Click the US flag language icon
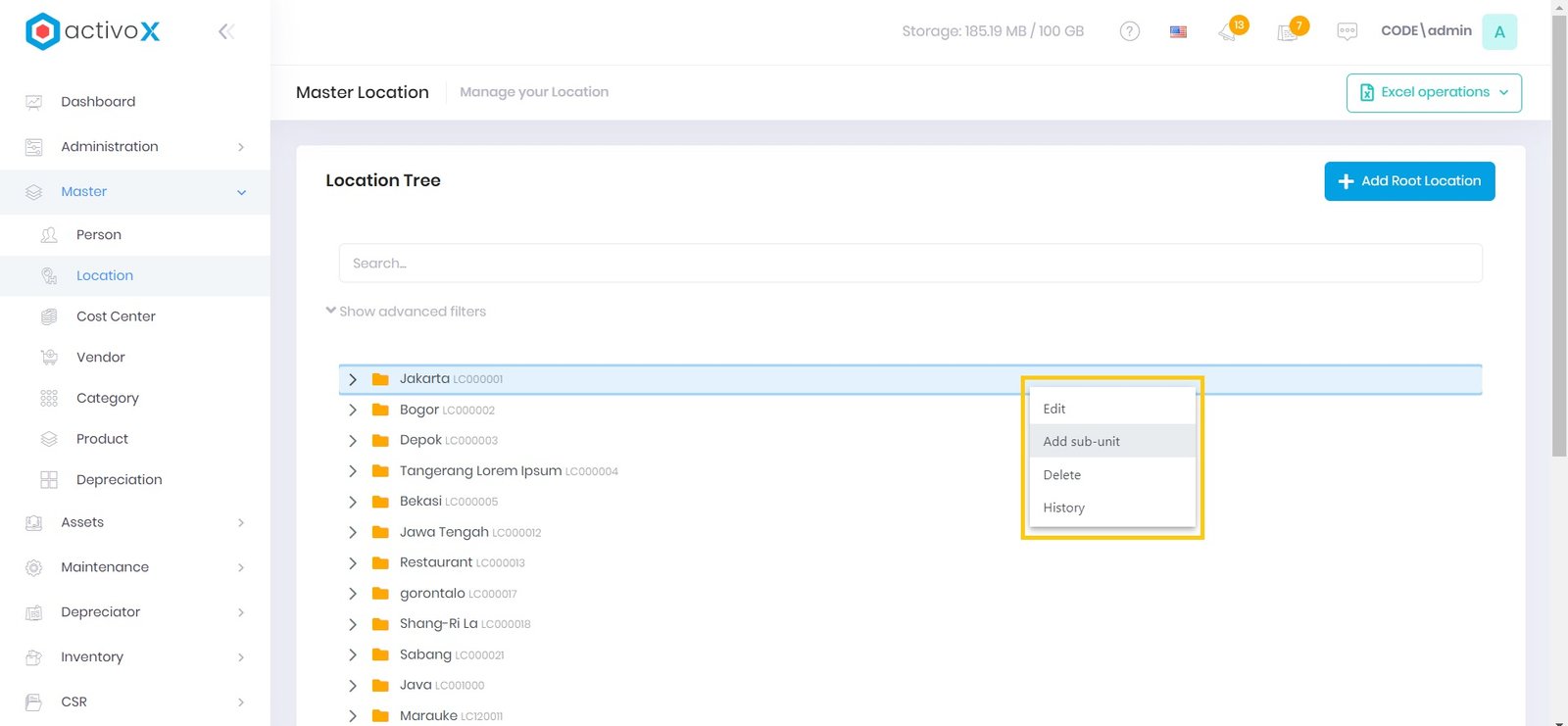Viewport: 1568px width, 726px height. (x=1178, y=31)
